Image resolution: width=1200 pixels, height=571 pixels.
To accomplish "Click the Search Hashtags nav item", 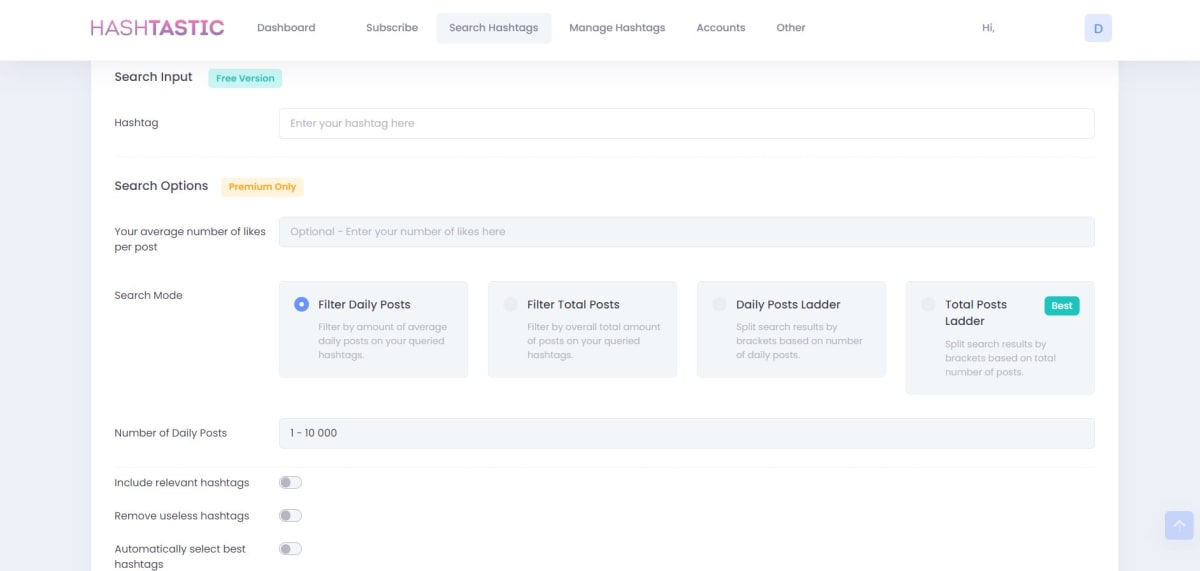I will [x=494, y=28].
